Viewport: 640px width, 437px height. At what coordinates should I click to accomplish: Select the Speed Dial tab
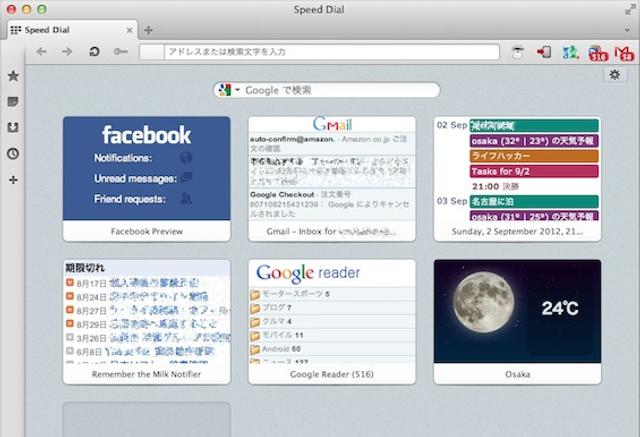coord(71,30)
